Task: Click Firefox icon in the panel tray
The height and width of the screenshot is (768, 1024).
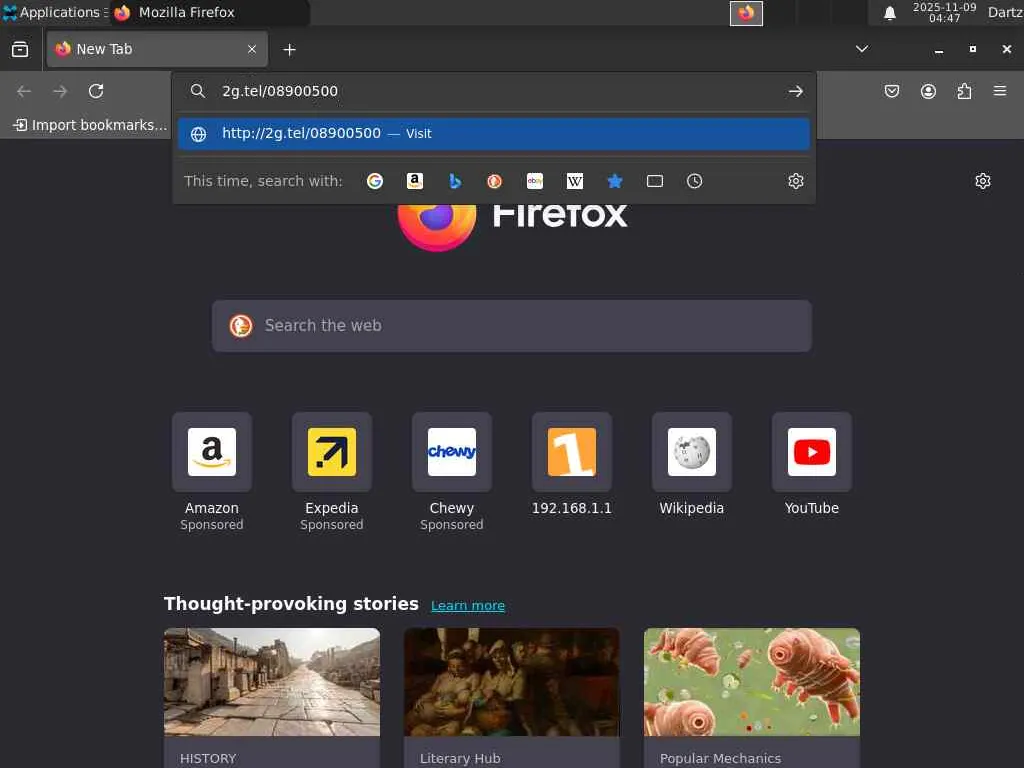Action: coord(746,13)
